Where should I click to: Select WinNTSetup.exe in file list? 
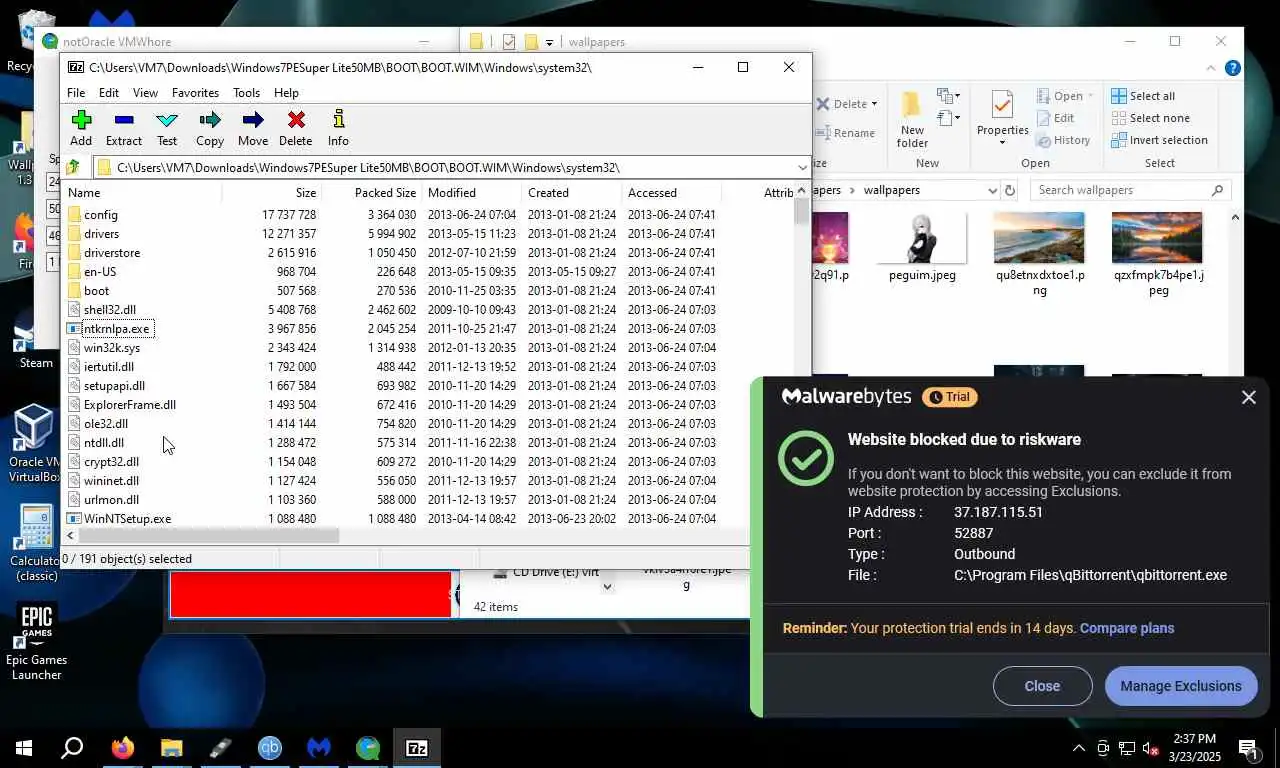[x=127, y=518]
